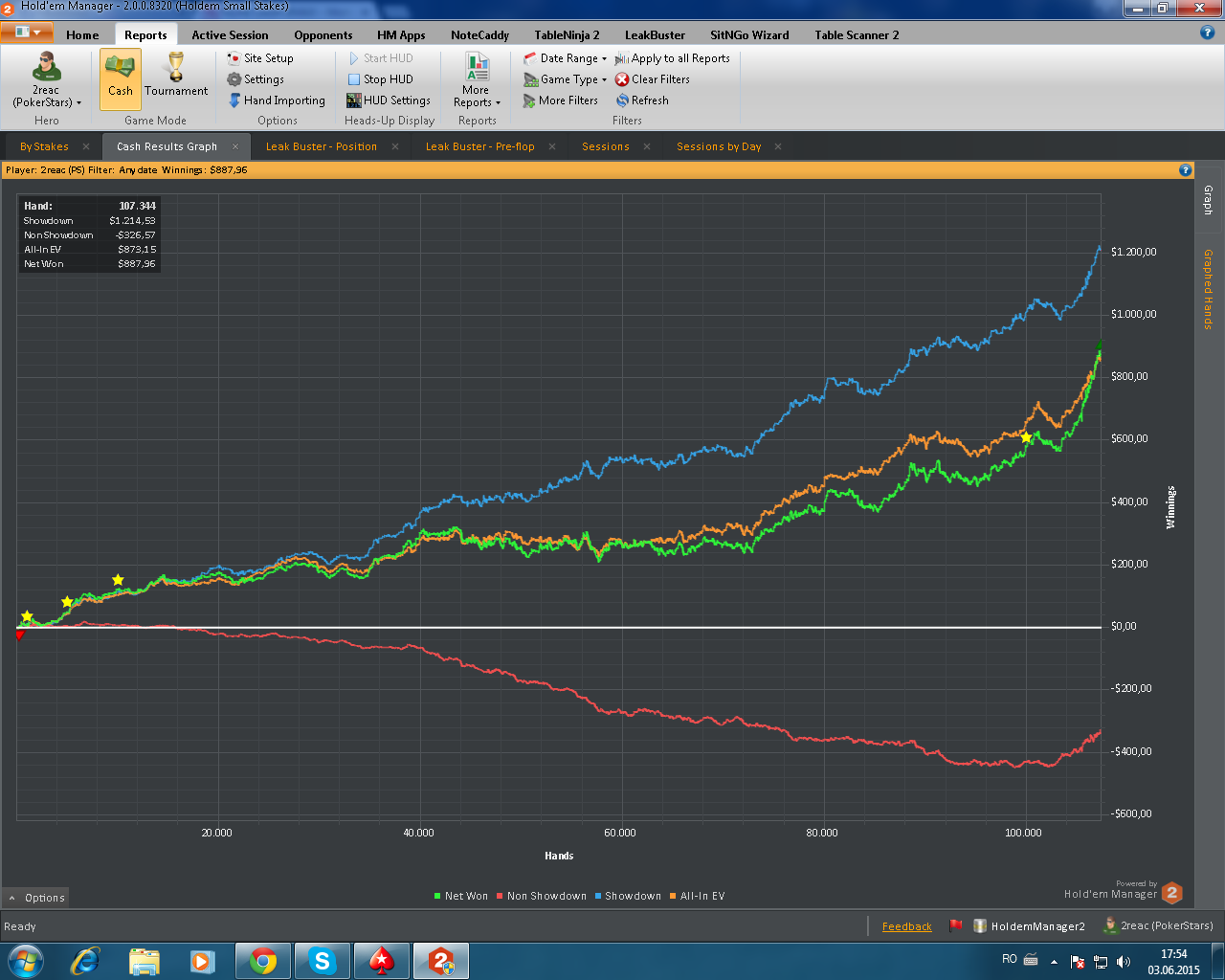Open the Table Scanner 2 ribbon tab

coord(857,35)
